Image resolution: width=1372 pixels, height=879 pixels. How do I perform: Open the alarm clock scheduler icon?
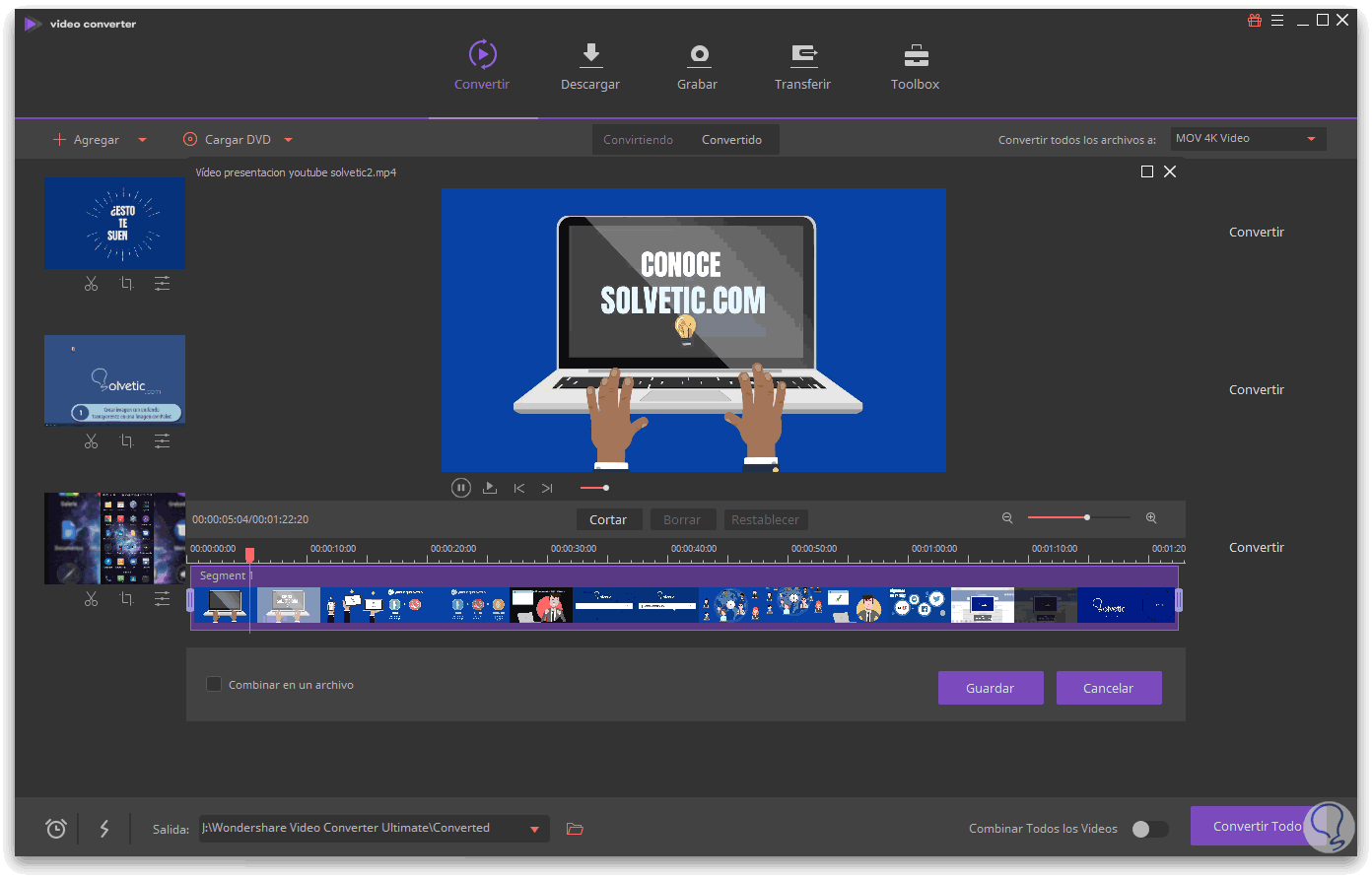point(56,829)
